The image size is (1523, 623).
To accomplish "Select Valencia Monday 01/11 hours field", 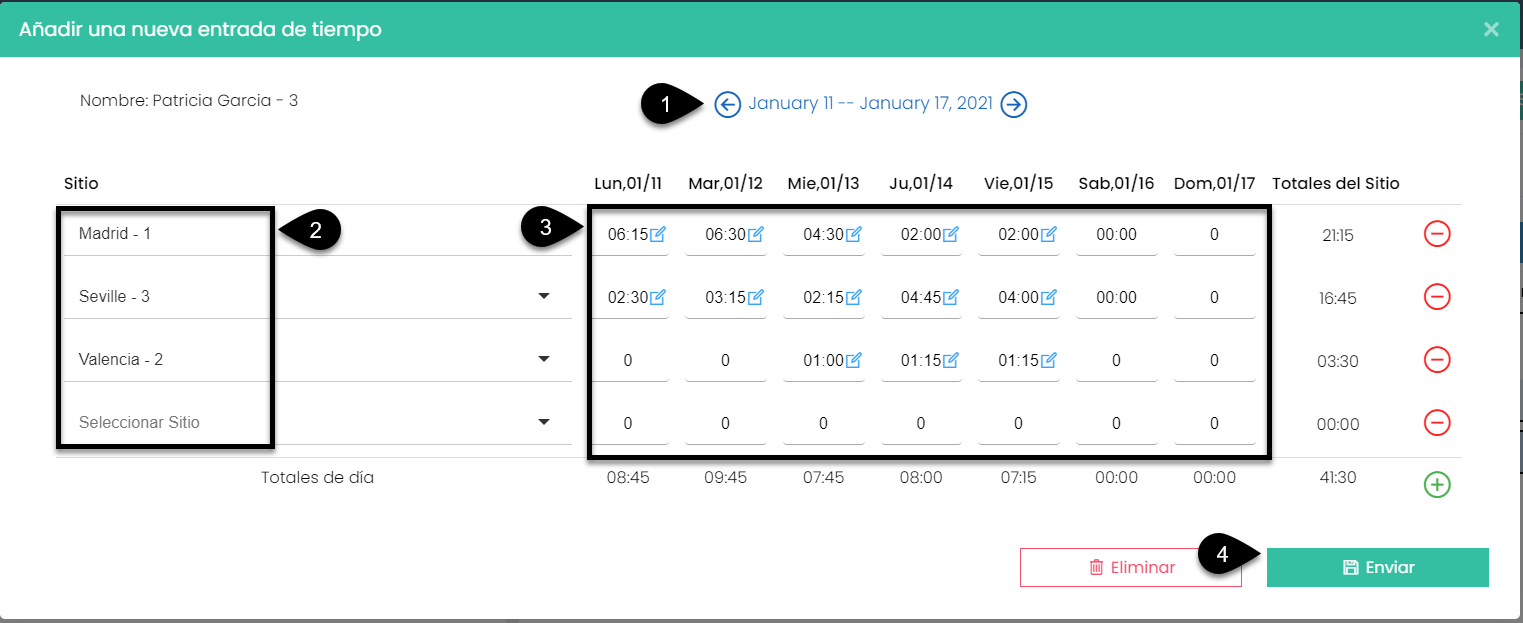I will pyautogui.click(x=628, y=361).
